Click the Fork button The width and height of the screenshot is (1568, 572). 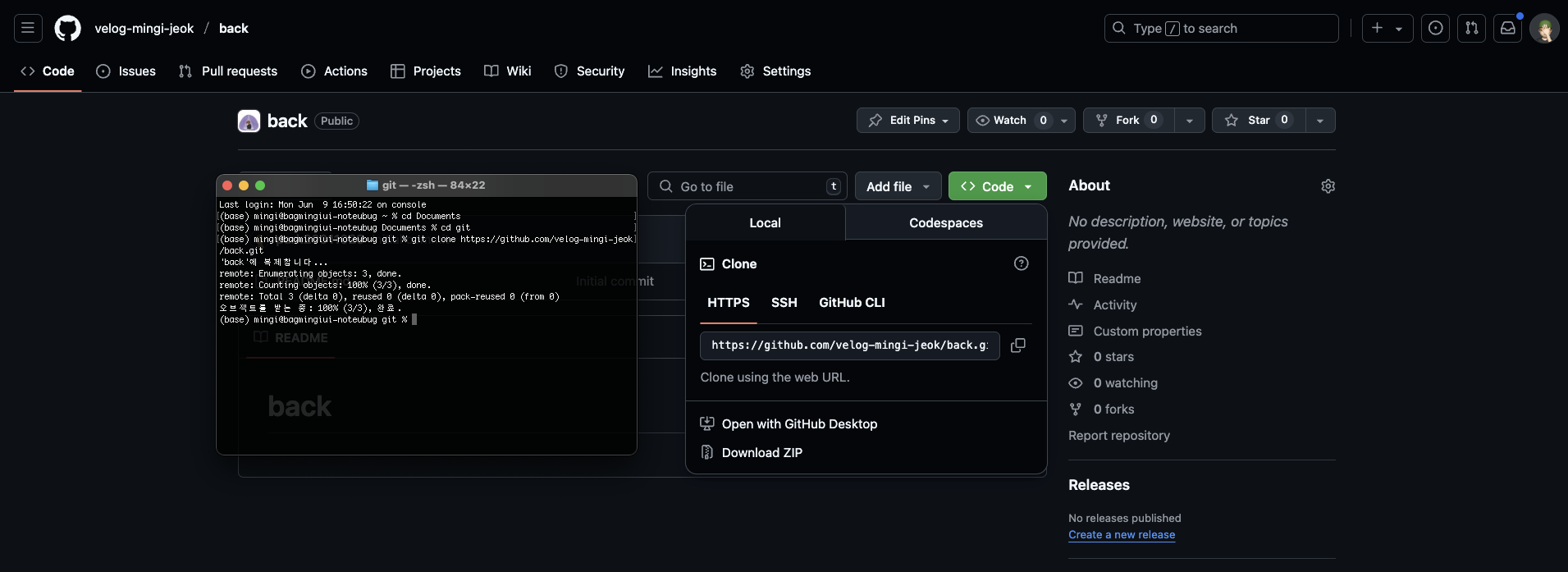point(1129,121)
